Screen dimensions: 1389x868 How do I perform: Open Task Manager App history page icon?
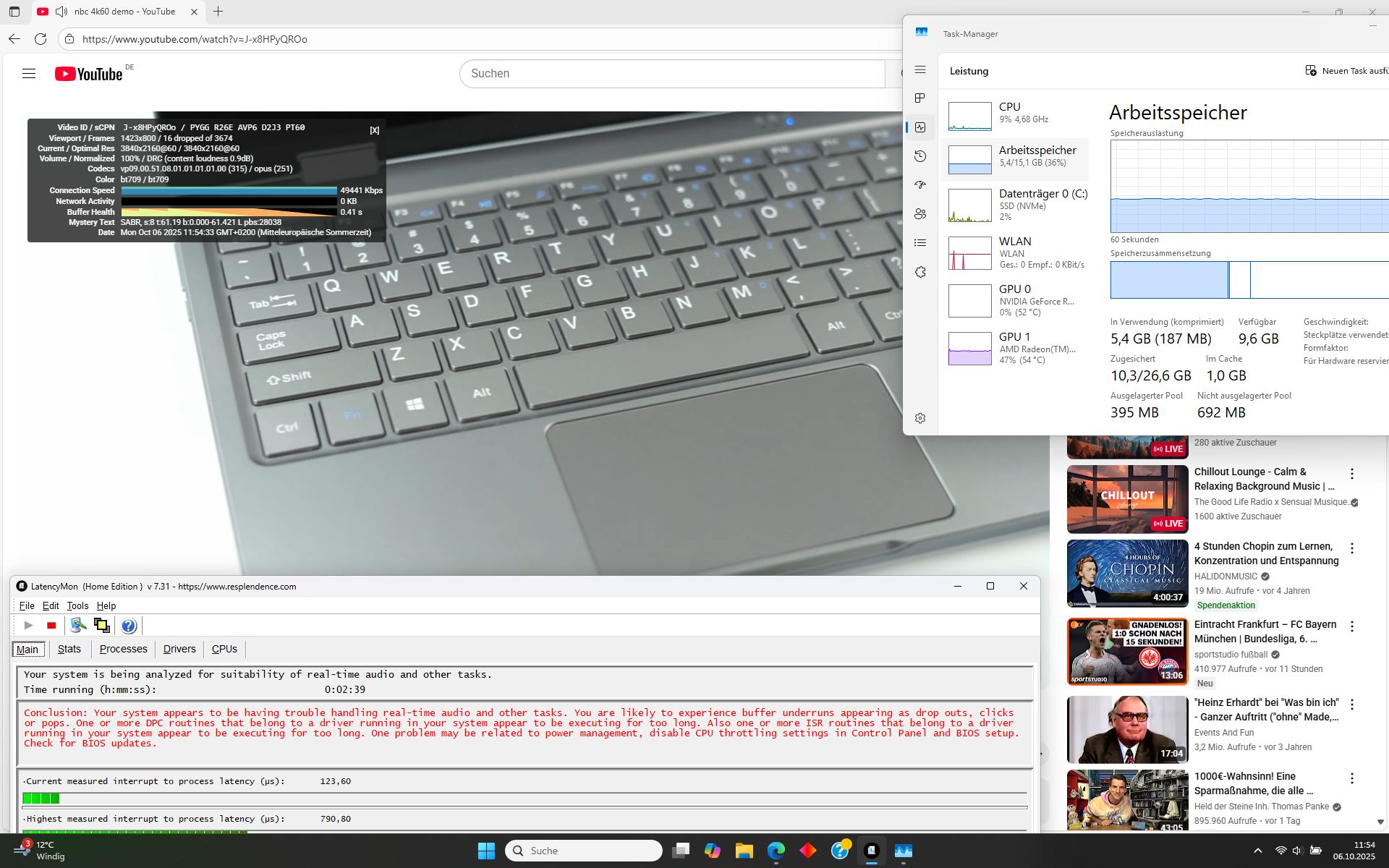920,156
